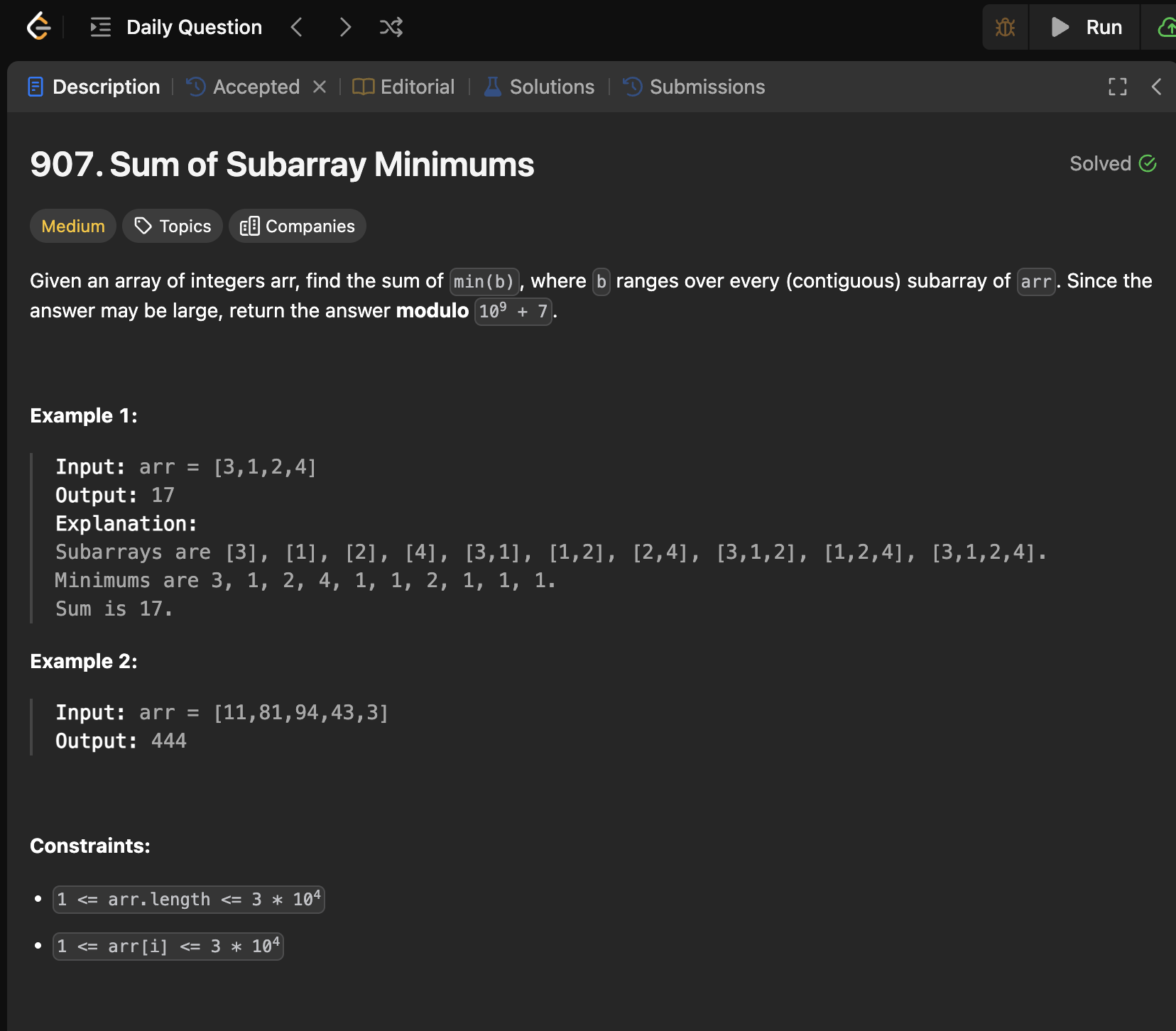1176x1031 pixels.
Task: Close the Accepted tab
Action: 320,87
